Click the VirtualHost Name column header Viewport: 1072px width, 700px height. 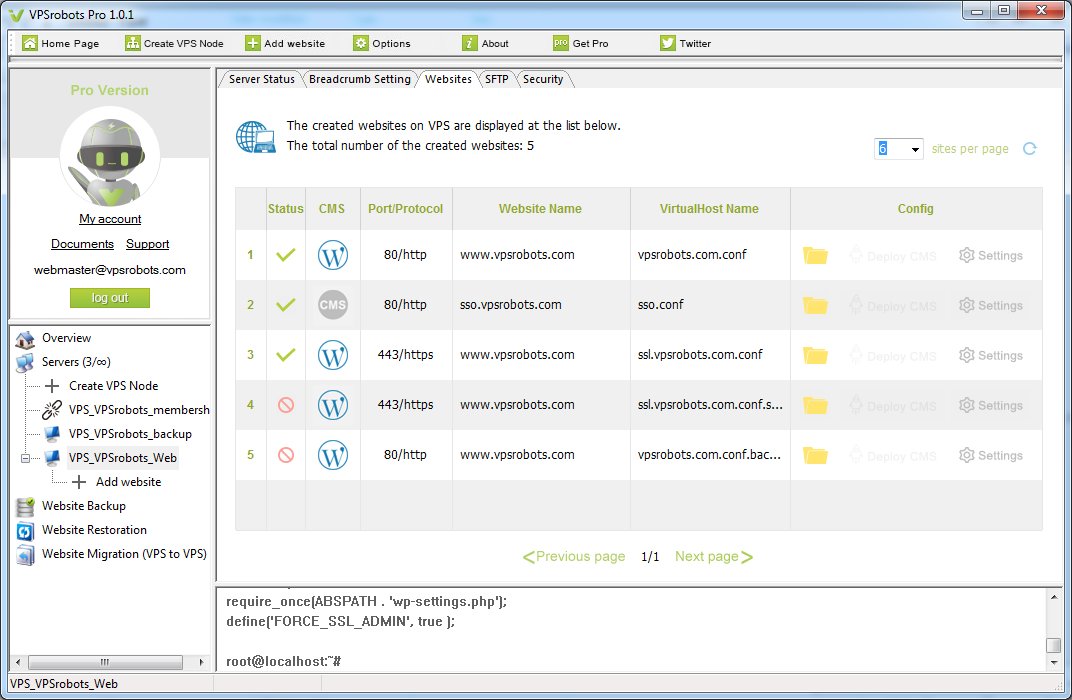point(709,209)
